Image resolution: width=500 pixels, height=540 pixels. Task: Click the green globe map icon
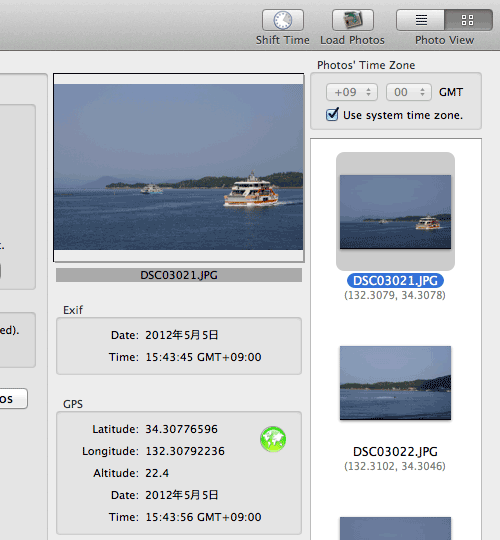(273, 439)
